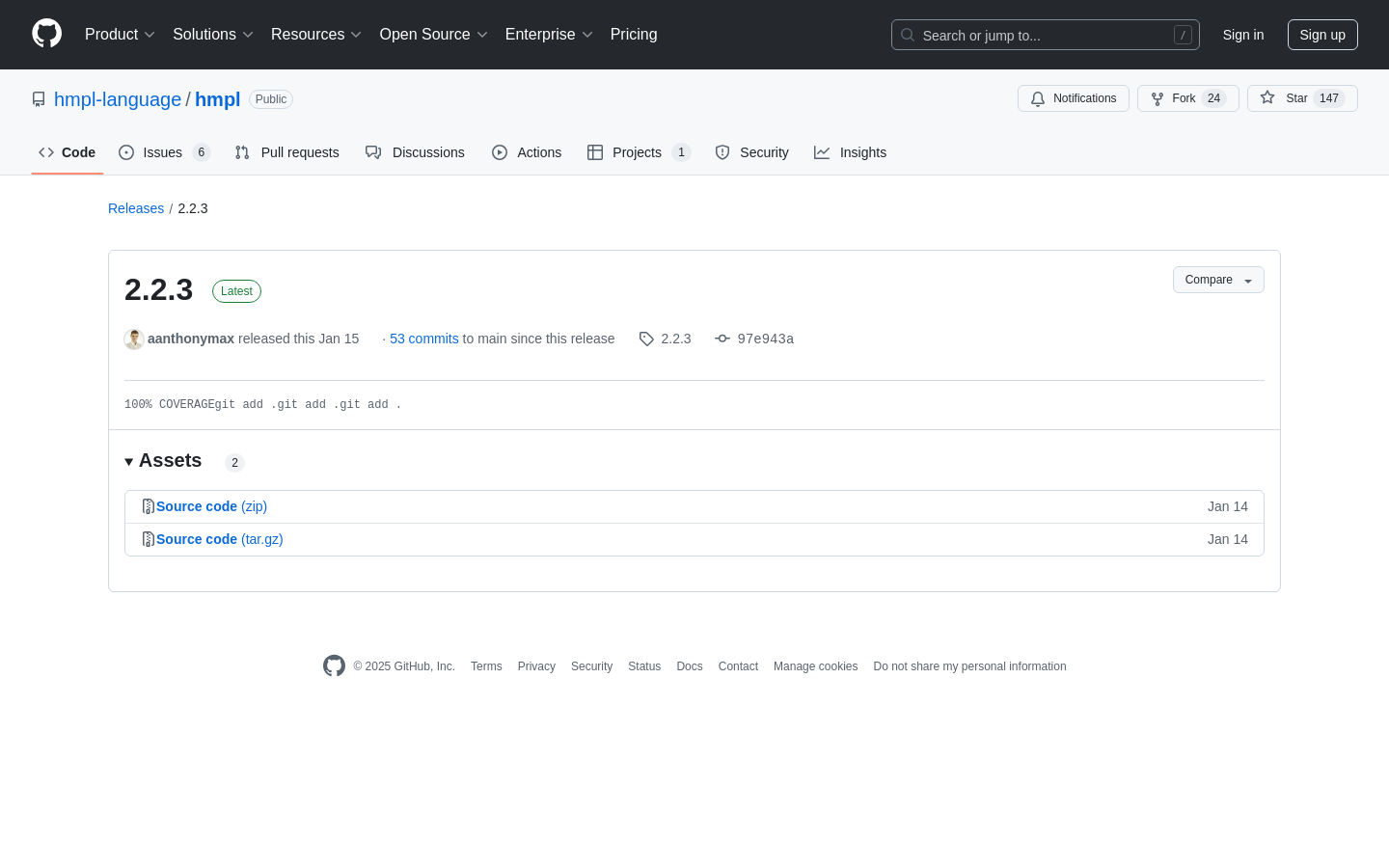Open the GitHub home logo in header
Image resolution: width=1389 pixels, height=868 pixels.
(47, 34)
